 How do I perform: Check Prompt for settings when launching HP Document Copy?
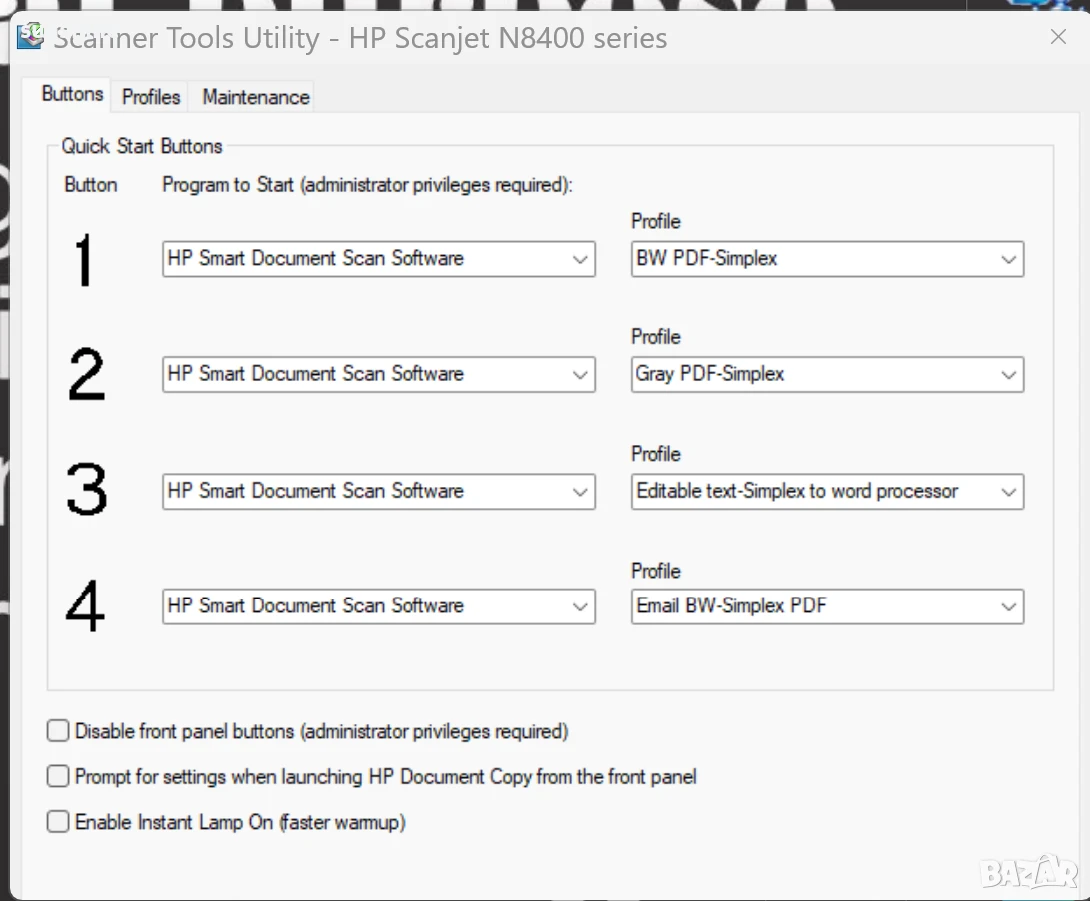tap(58, 776)
